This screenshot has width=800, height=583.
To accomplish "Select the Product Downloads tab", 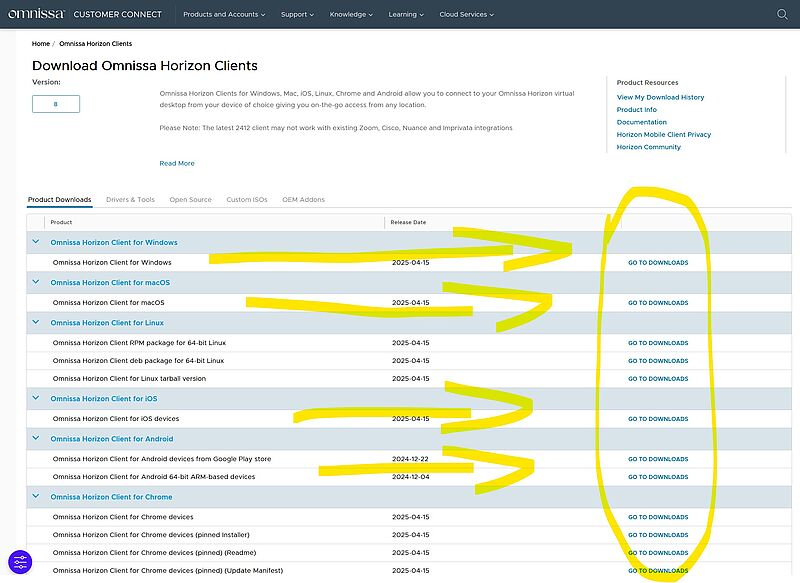I will tap(60, 199).
